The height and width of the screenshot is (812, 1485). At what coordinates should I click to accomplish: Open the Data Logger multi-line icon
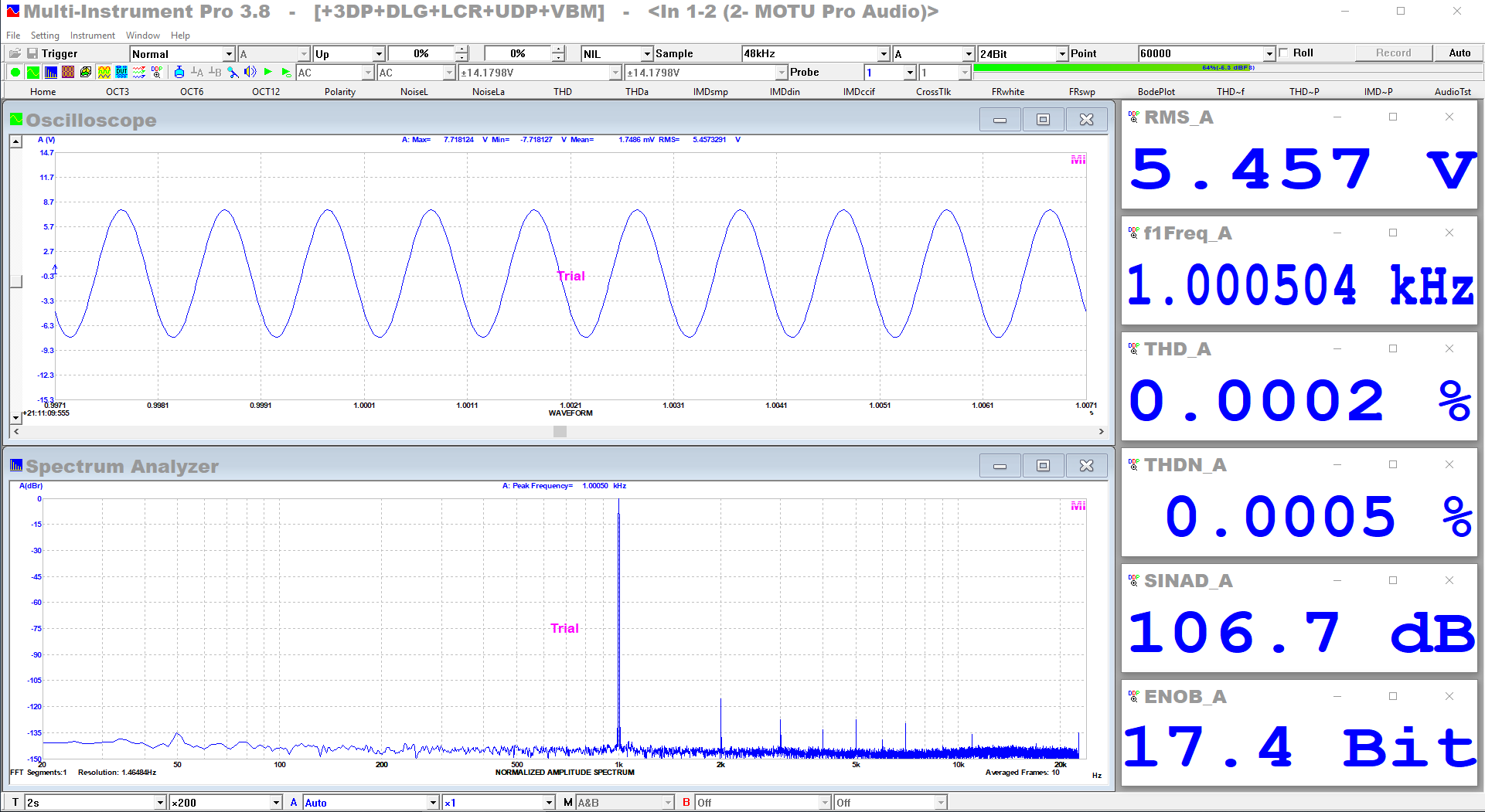pos(139,73)
